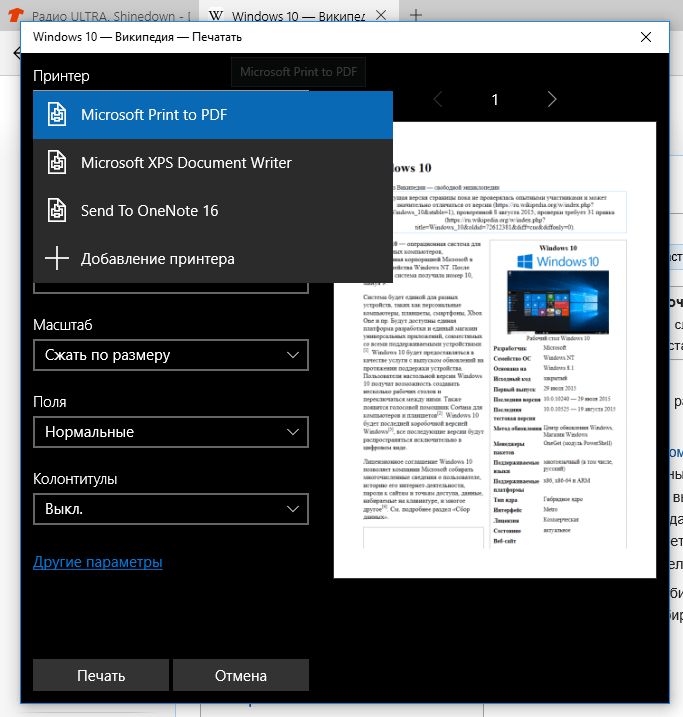Screen dimensions: 683x717
Task: Select Send To OneNote 16 printer
Action: (213, 211)
